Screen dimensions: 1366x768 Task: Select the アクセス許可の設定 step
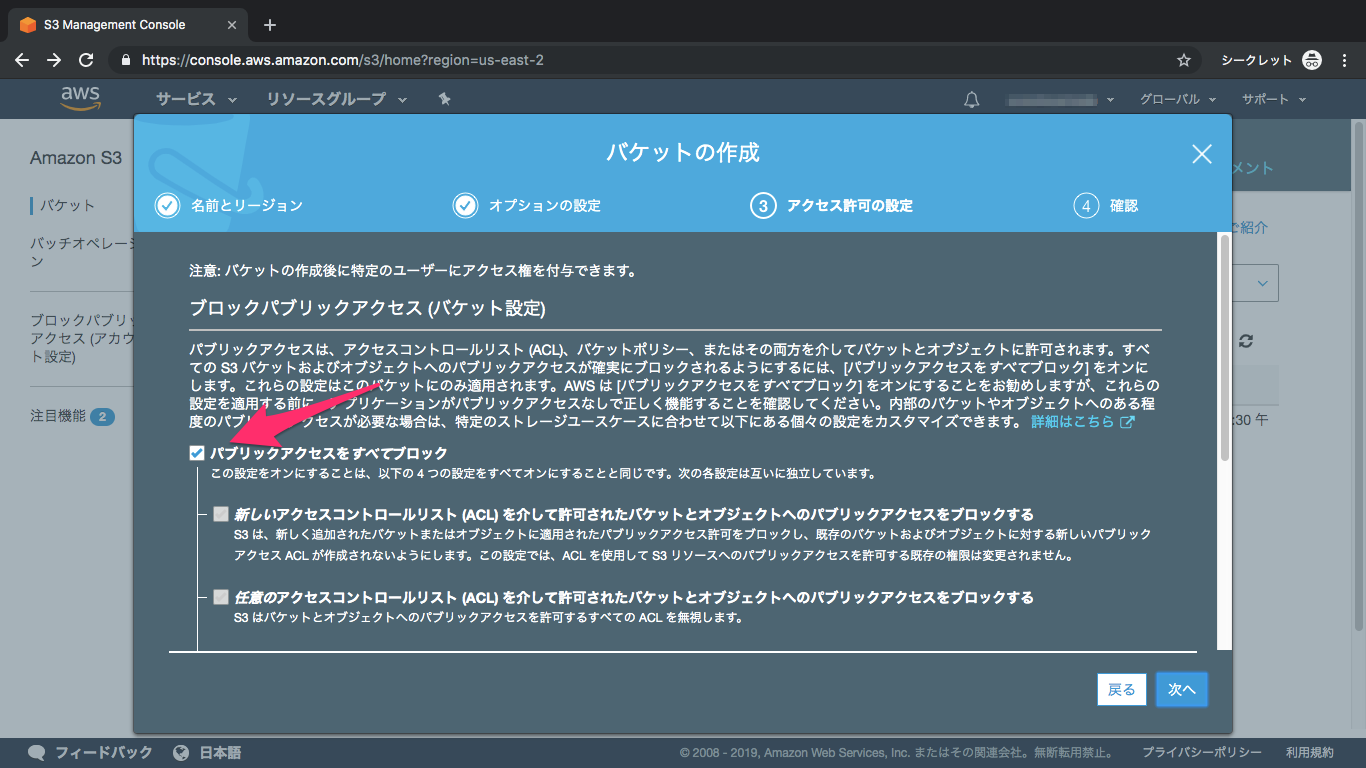pos(849,205)
